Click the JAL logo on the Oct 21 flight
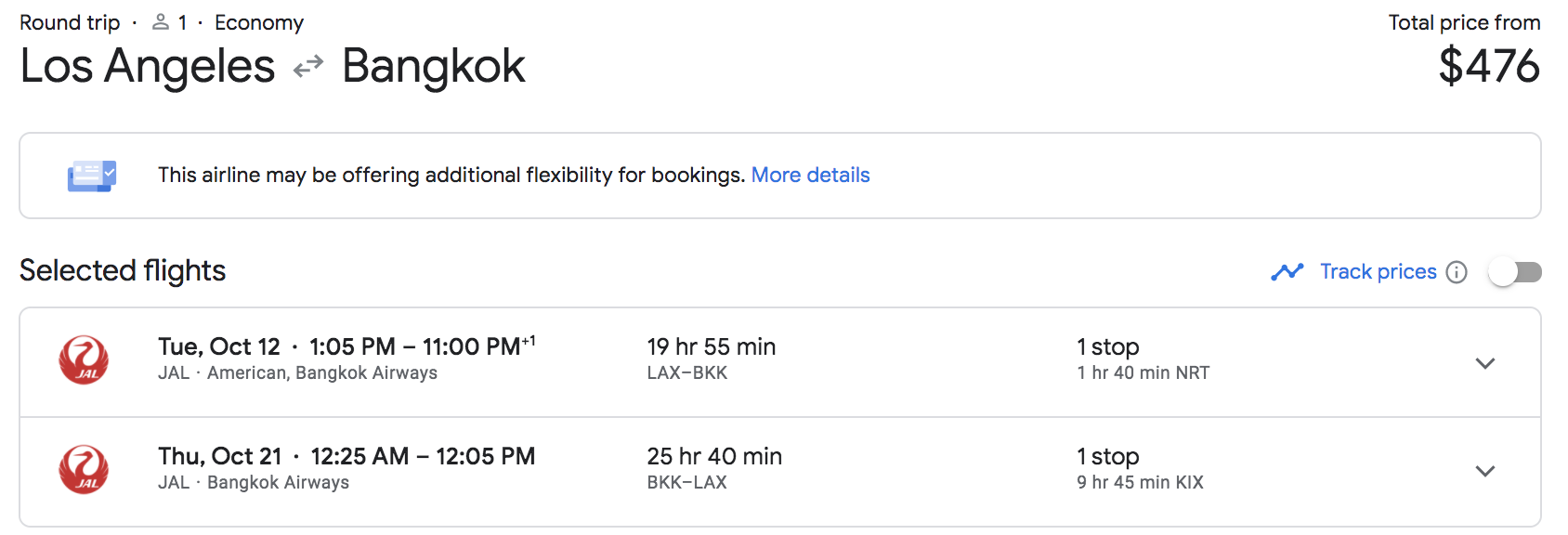The height and width of the screenshot is (535, 1568). pos(84,470)
